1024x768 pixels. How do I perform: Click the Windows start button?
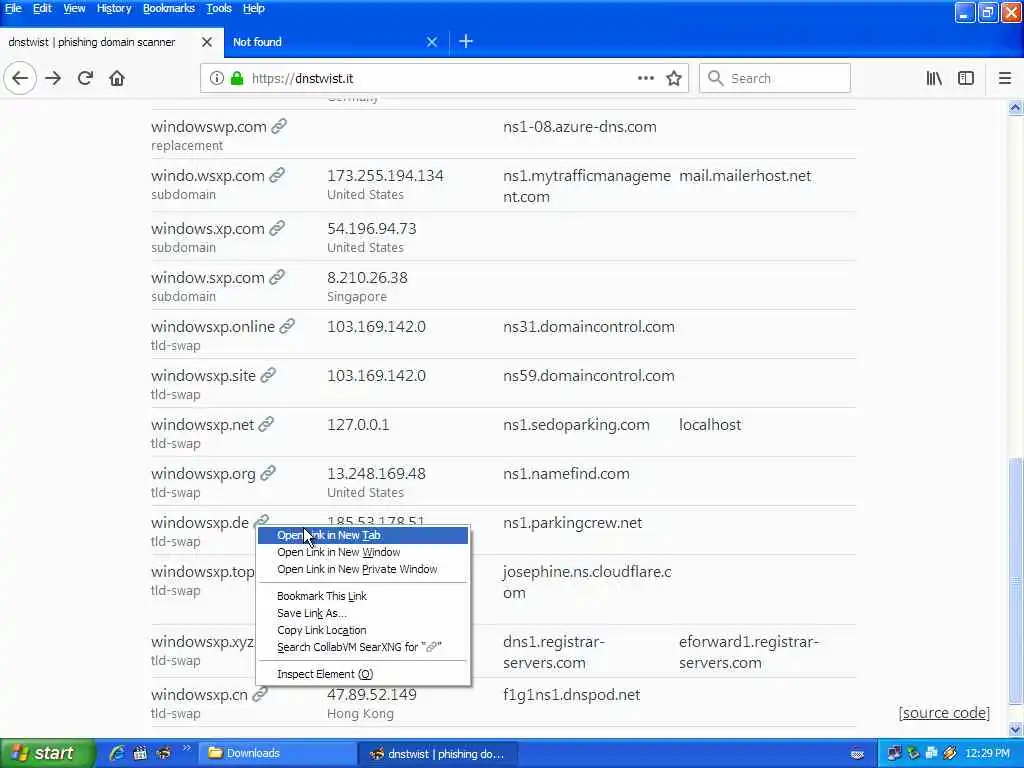point(47,753)
